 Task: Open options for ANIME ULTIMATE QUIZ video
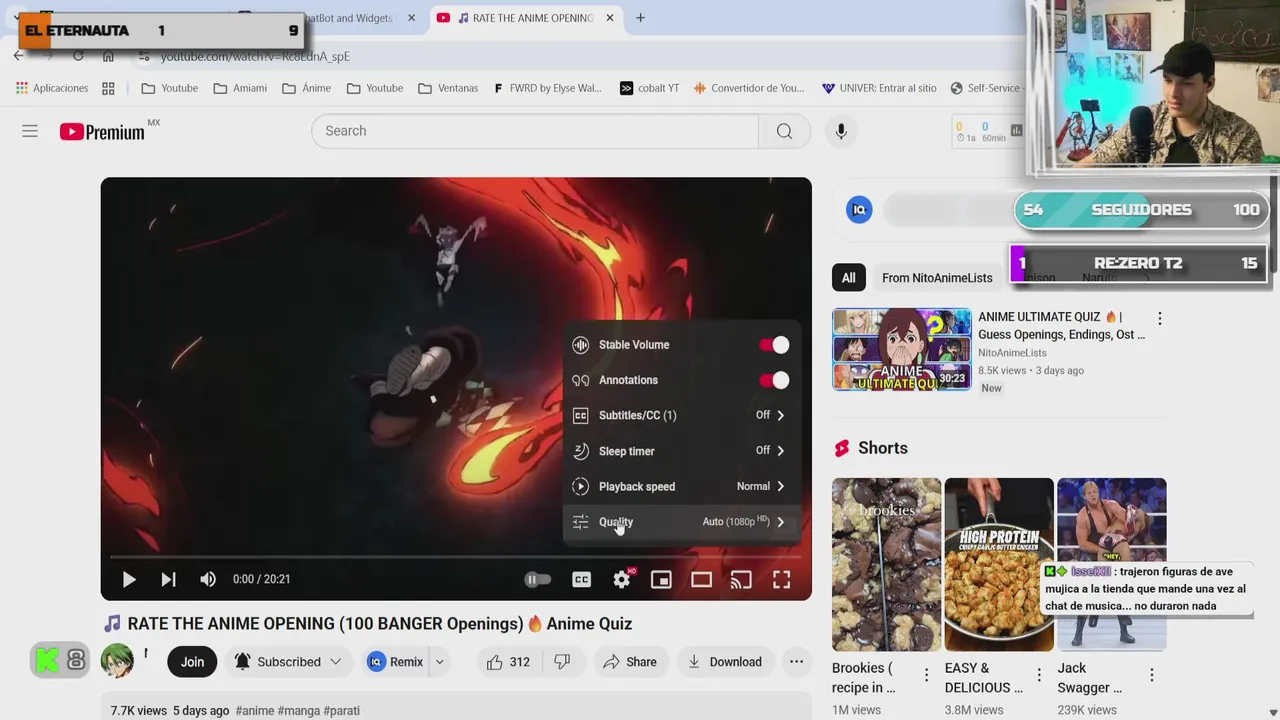click(1159, 319)
